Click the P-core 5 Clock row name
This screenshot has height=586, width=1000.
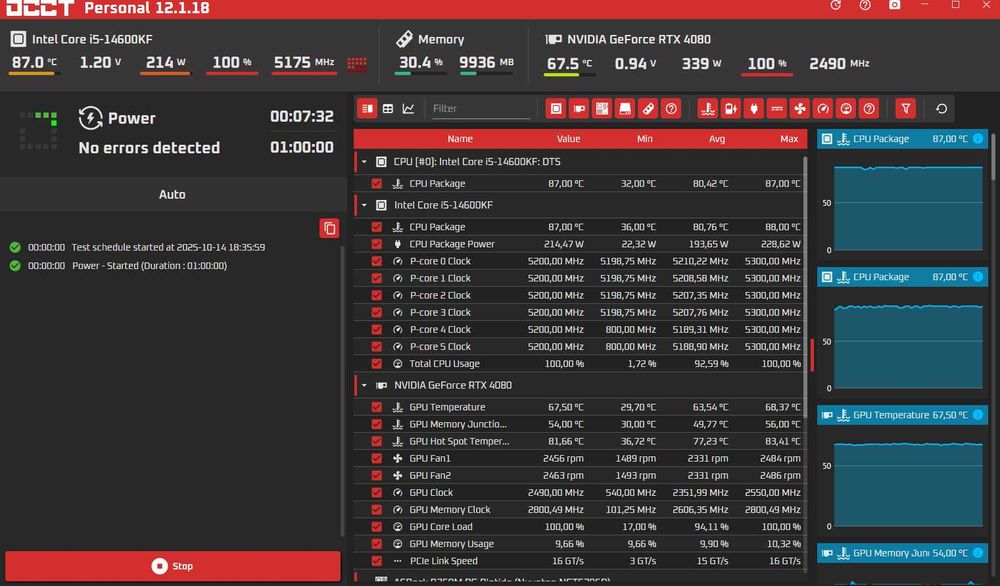click(x=440, y=346)
